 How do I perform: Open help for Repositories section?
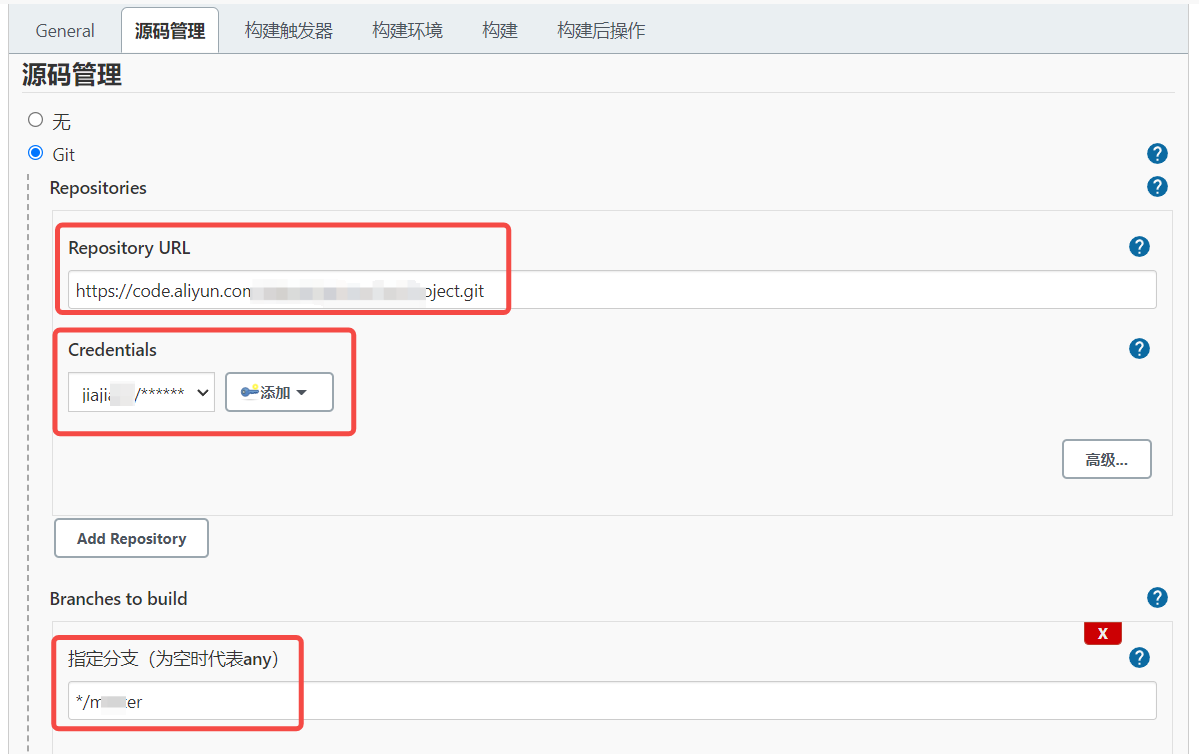(x=1157, y=187)
